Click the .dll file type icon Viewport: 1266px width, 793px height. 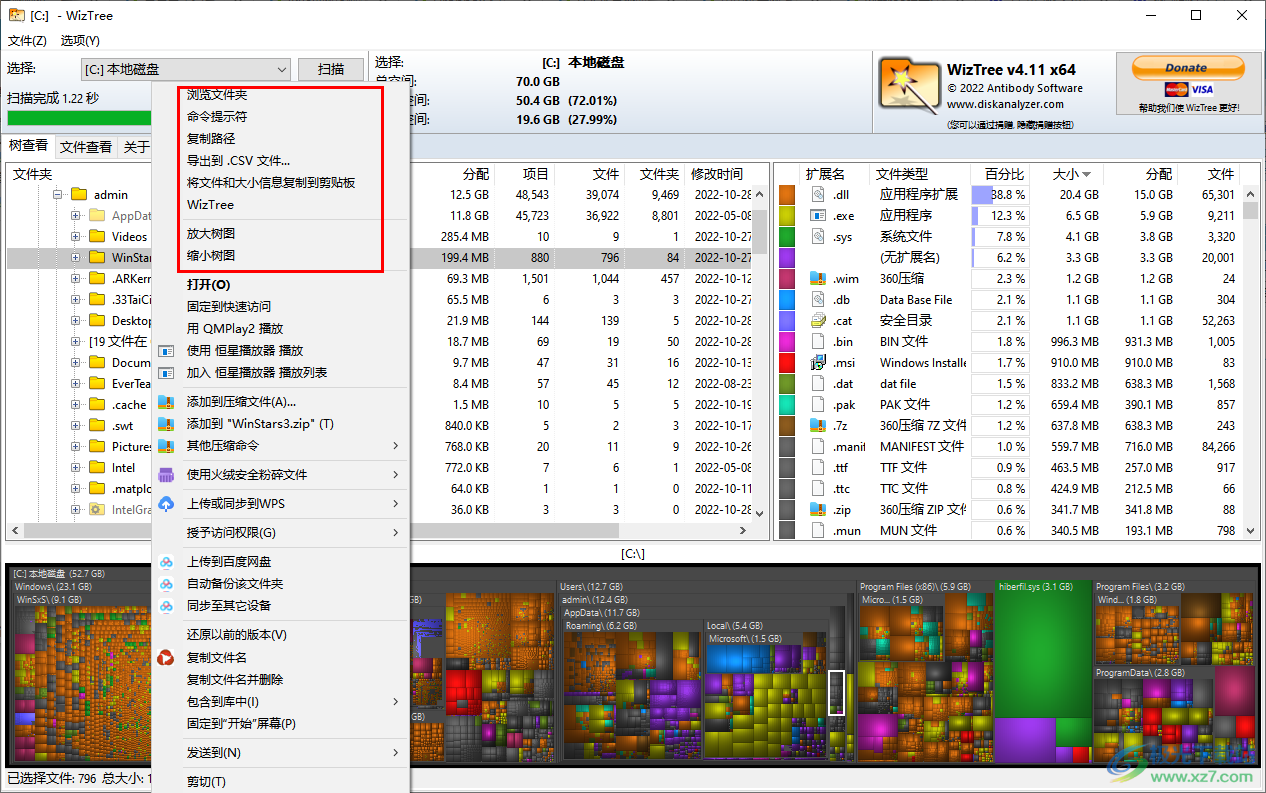pyautogui.click(x=817, y=194)
